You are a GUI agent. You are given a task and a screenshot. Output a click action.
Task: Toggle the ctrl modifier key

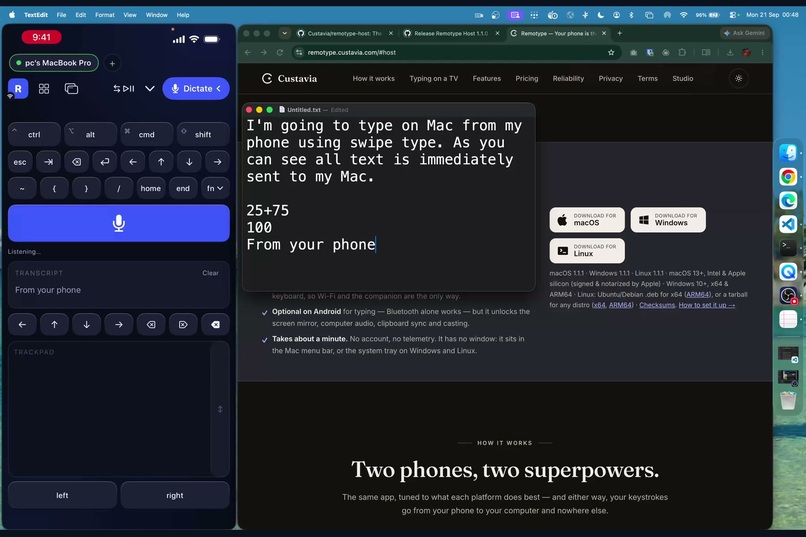click(x=34, y=134)
